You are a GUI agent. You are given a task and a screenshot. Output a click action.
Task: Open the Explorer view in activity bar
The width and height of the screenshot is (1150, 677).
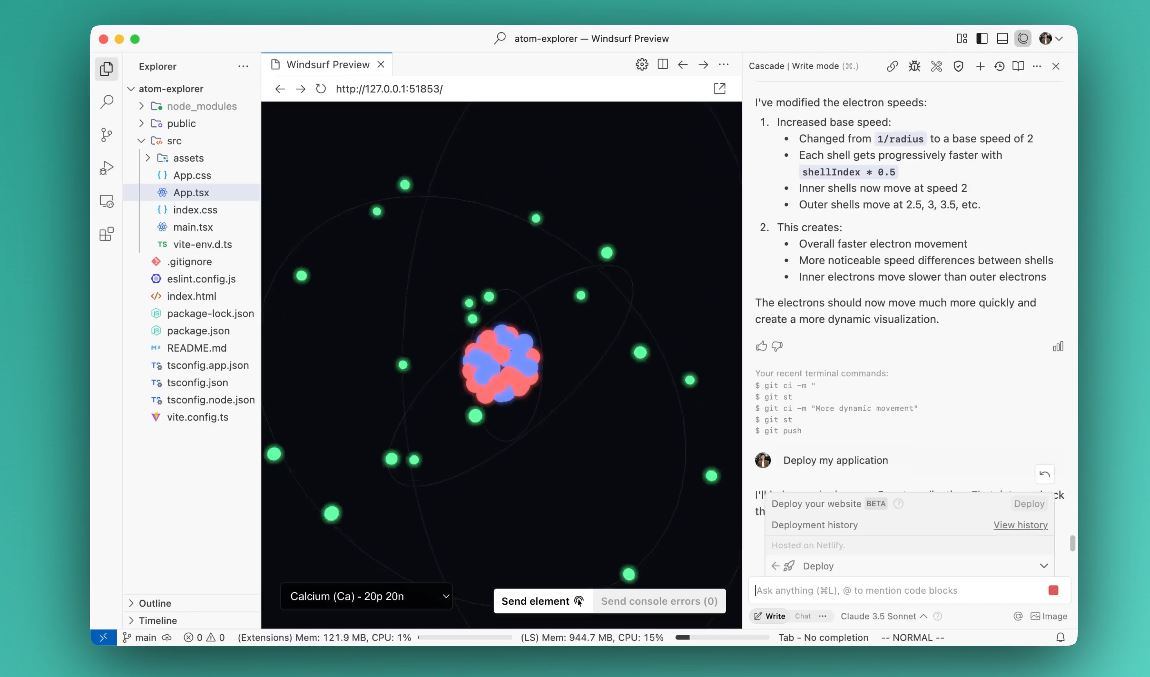(x=106, y=68)
